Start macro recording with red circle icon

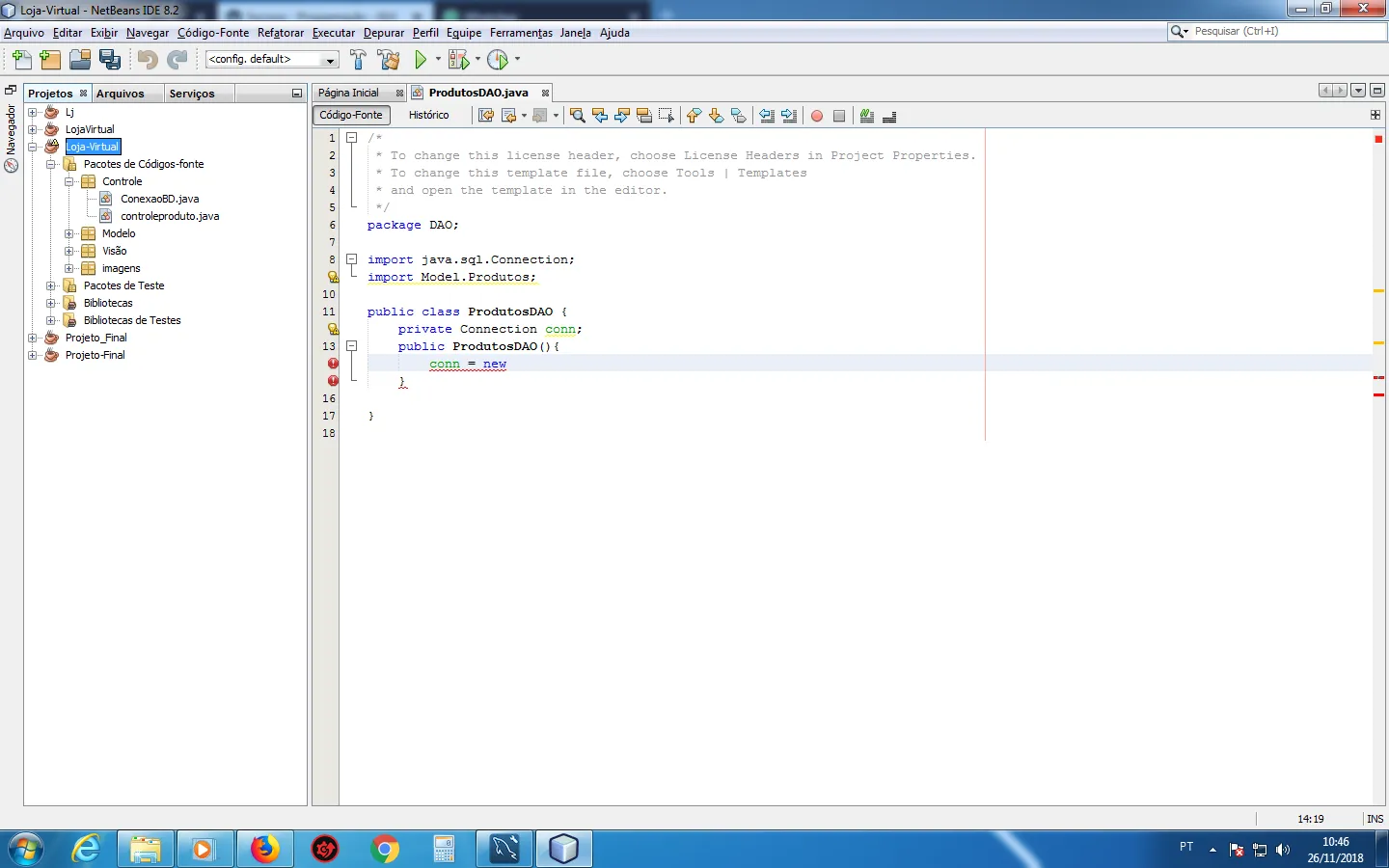coord(817,116)
